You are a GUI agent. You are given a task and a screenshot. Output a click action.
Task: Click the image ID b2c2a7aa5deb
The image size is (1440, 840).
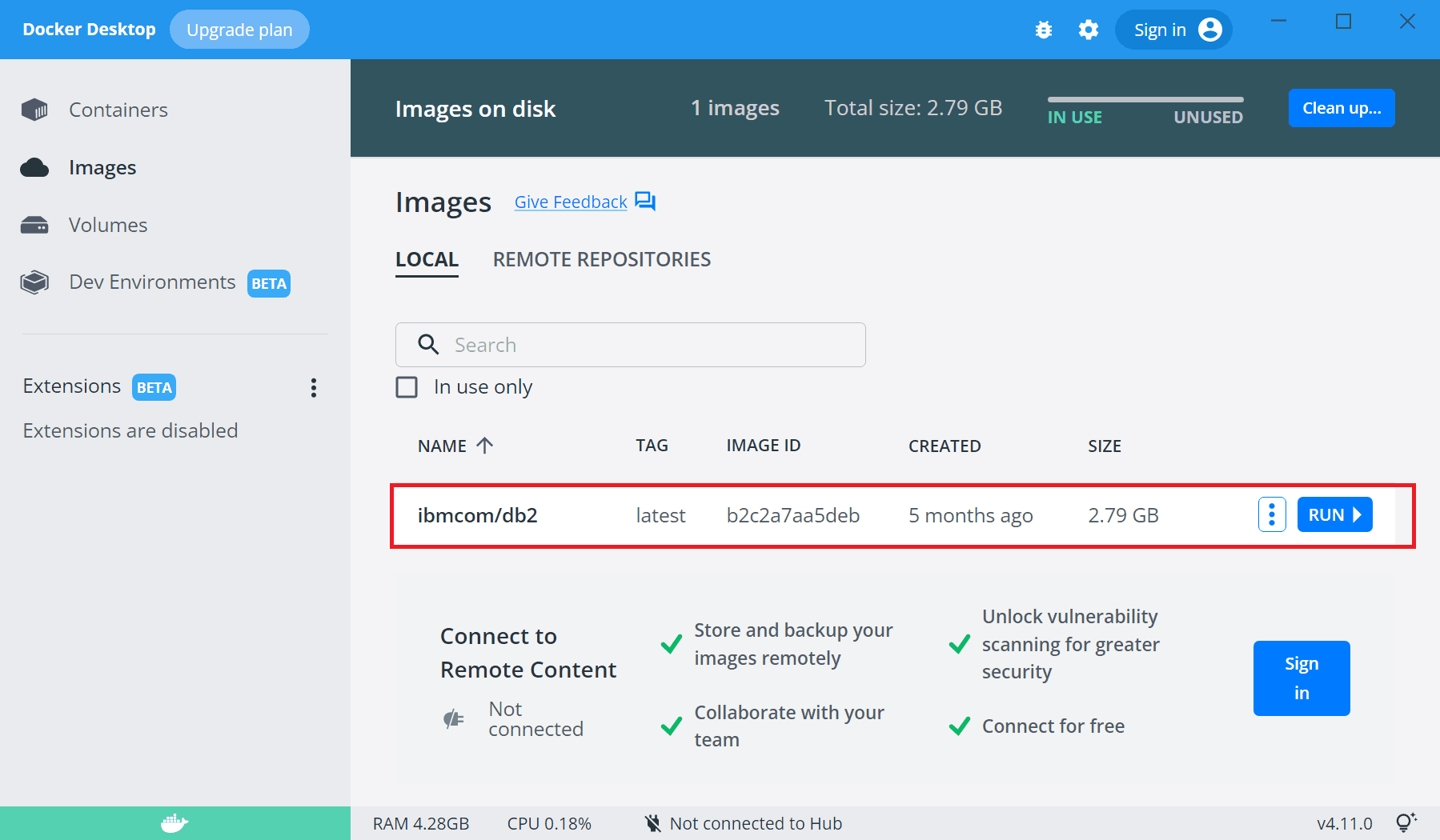[793, 515]
